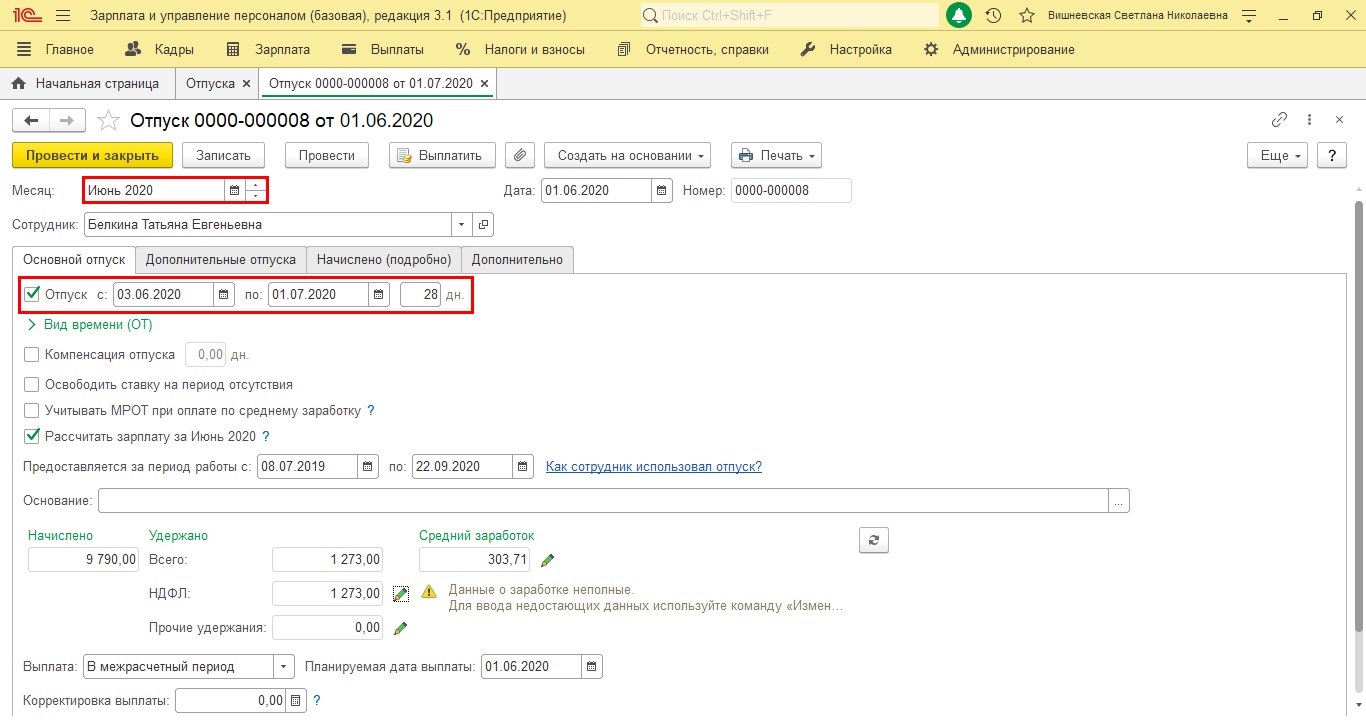Click the Провести button

click(327, 155)
